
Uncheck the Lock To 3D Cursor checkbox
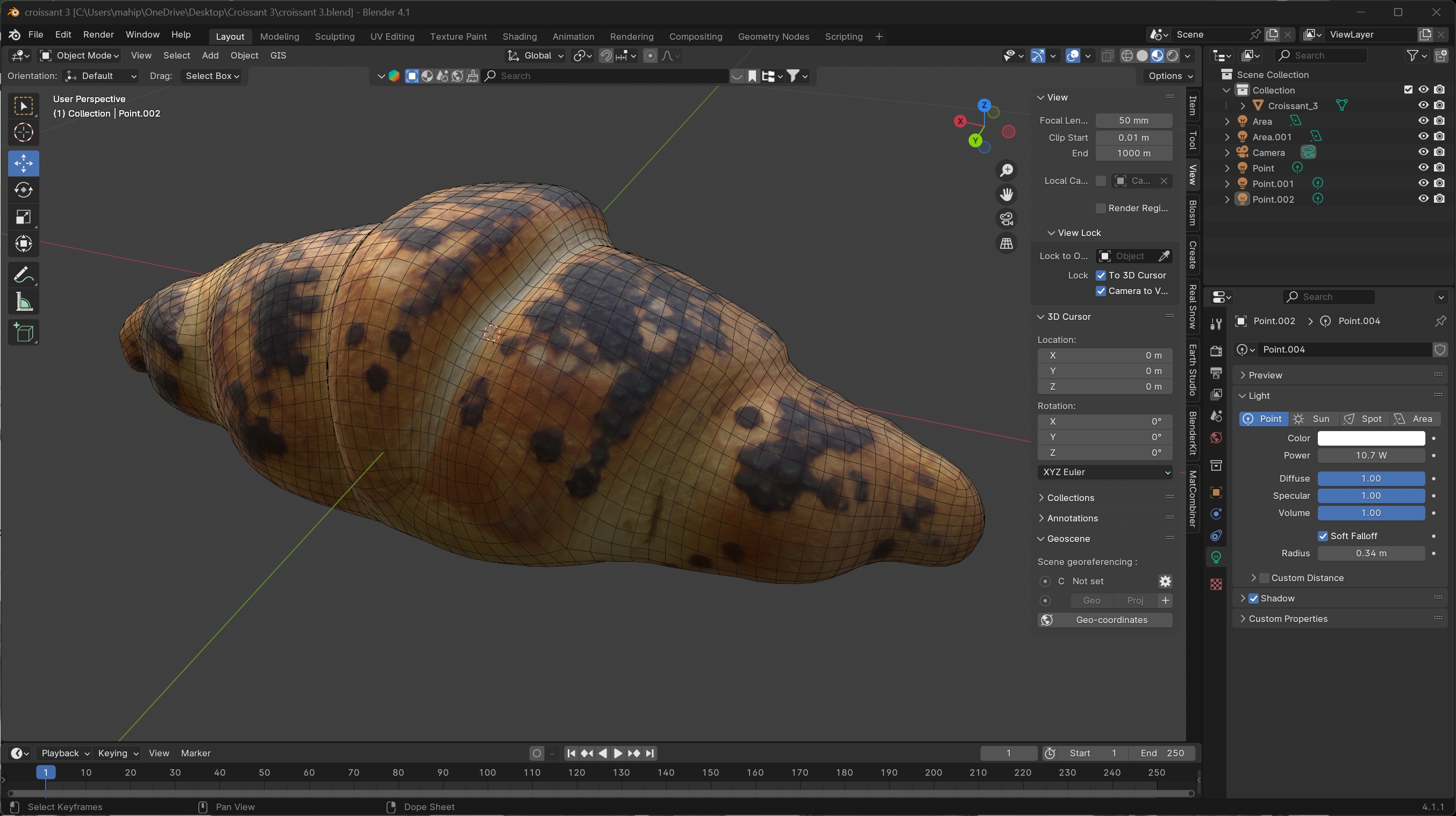1101,275
